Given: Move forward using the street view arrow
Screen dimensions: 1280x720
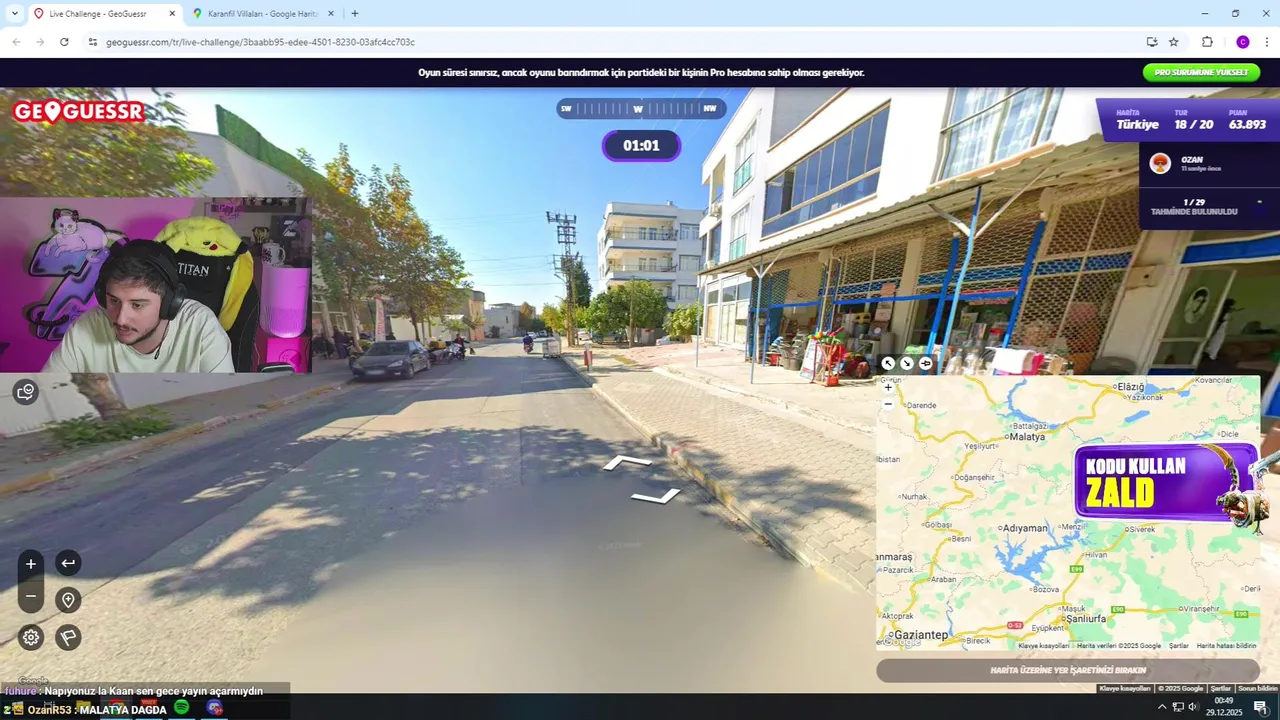Looking at the screenshot, I should point(626,462).
